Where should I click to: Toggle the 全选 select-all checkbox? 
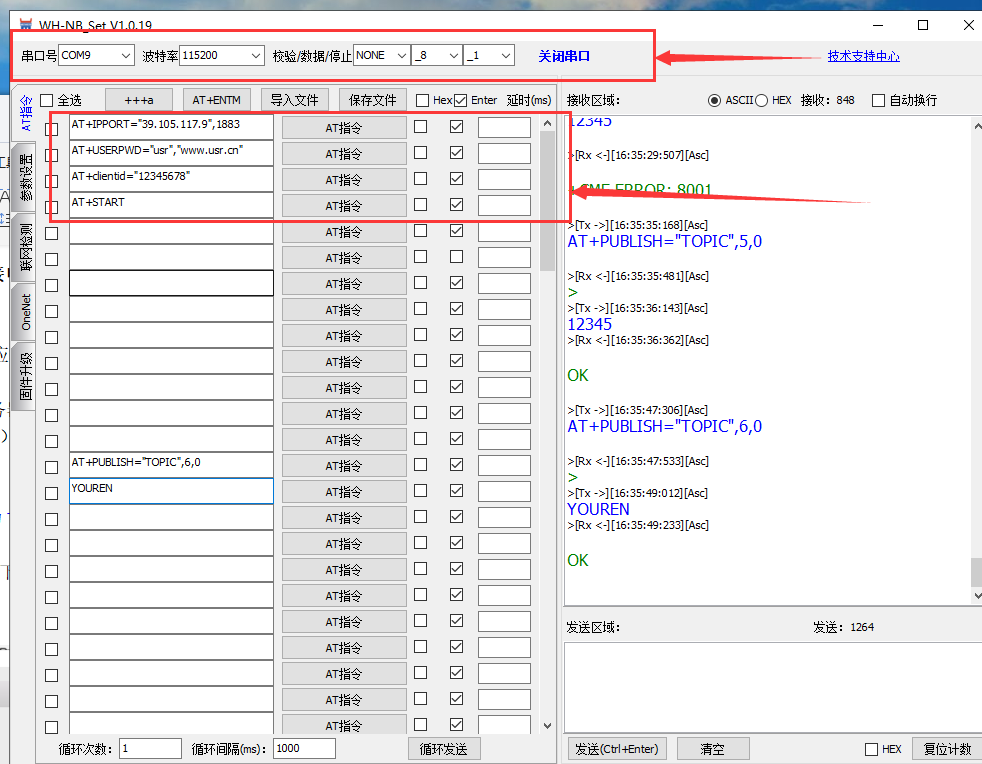click(46, 101)
